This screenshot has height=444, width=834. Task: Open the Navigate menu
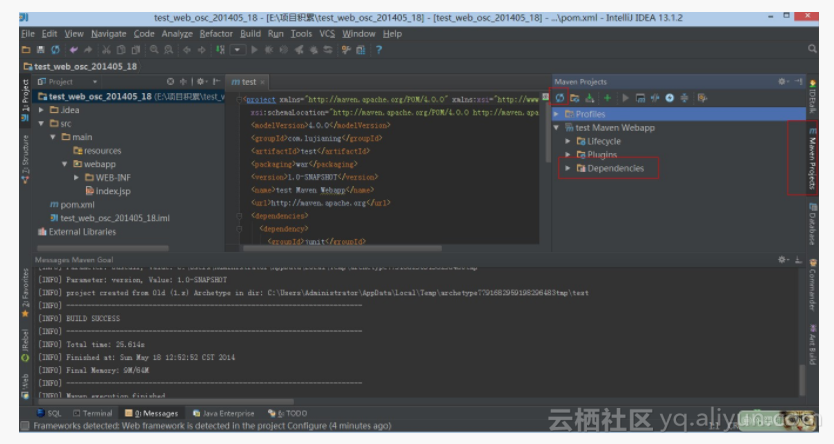[x=109, y=34]
